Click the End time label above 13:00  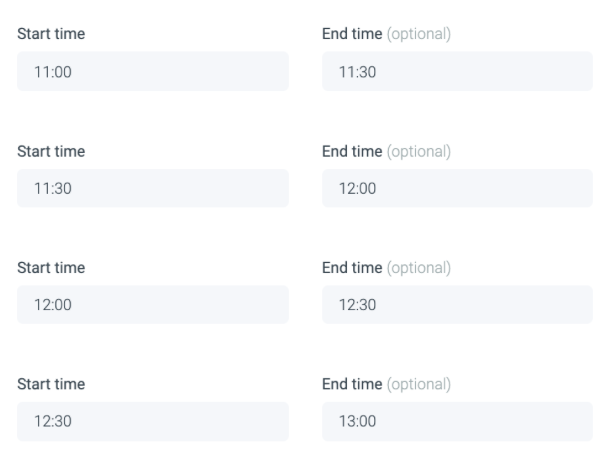click(352, 384)
